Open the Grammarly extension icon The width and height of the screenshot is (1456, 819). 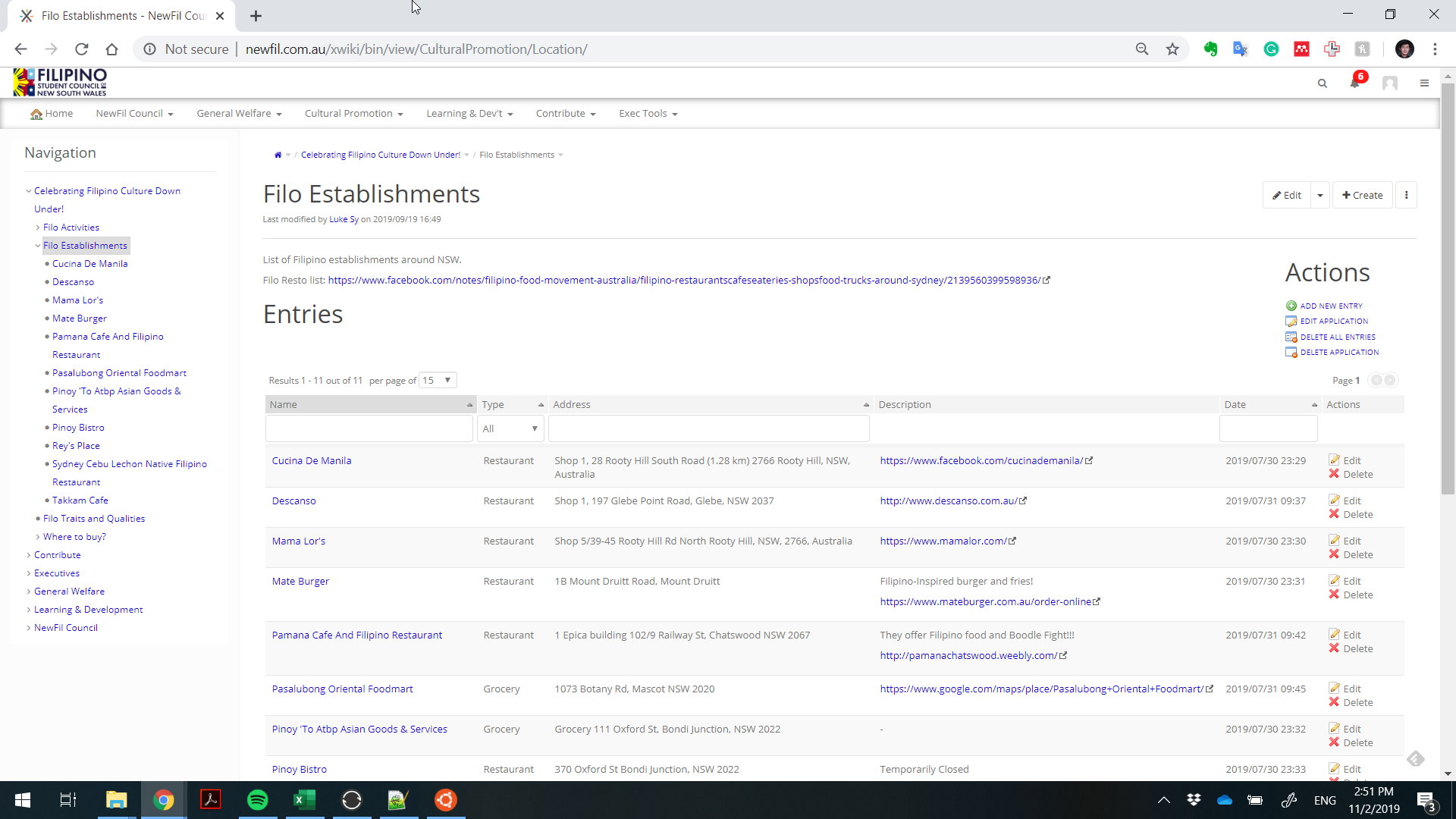pyautogui.click(x=1271, y=49)
